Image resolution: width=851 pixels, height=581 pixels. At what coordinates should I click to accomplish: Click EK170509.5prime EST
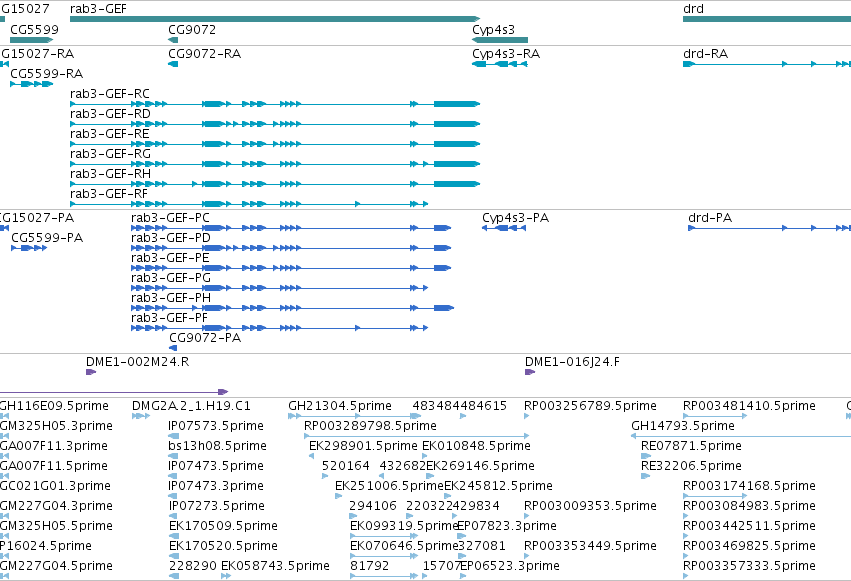(x=174, y=537)
